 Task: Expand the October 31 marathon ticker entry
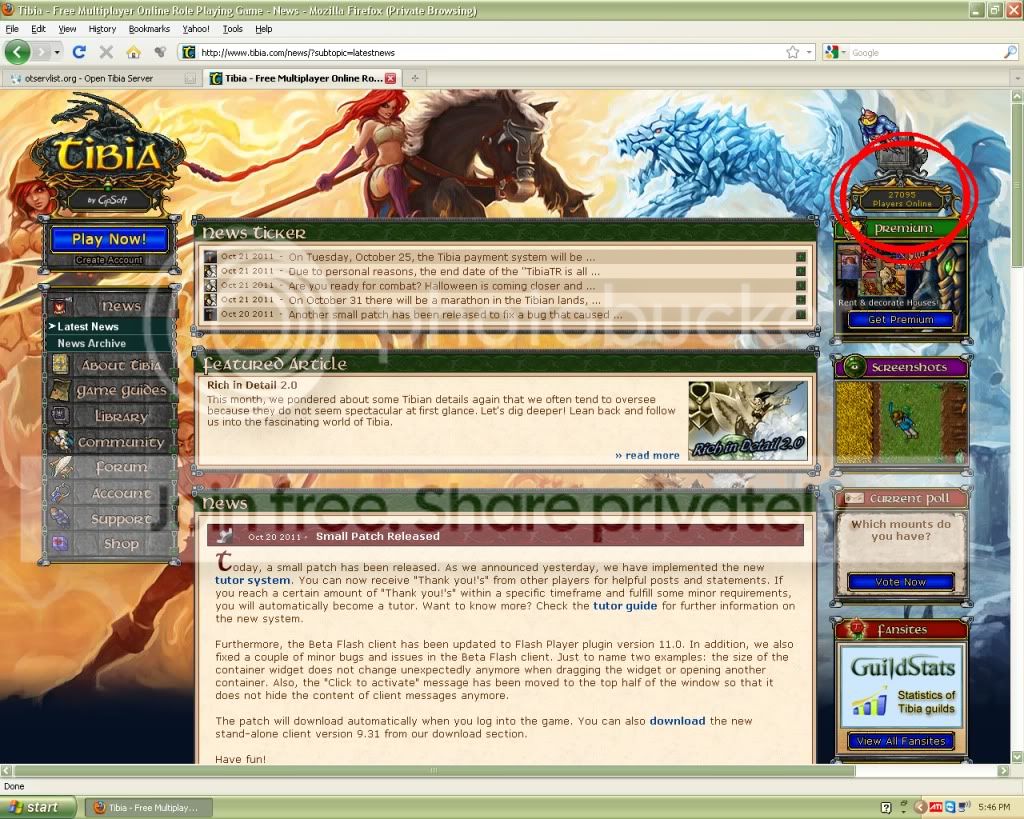point(801,300)
